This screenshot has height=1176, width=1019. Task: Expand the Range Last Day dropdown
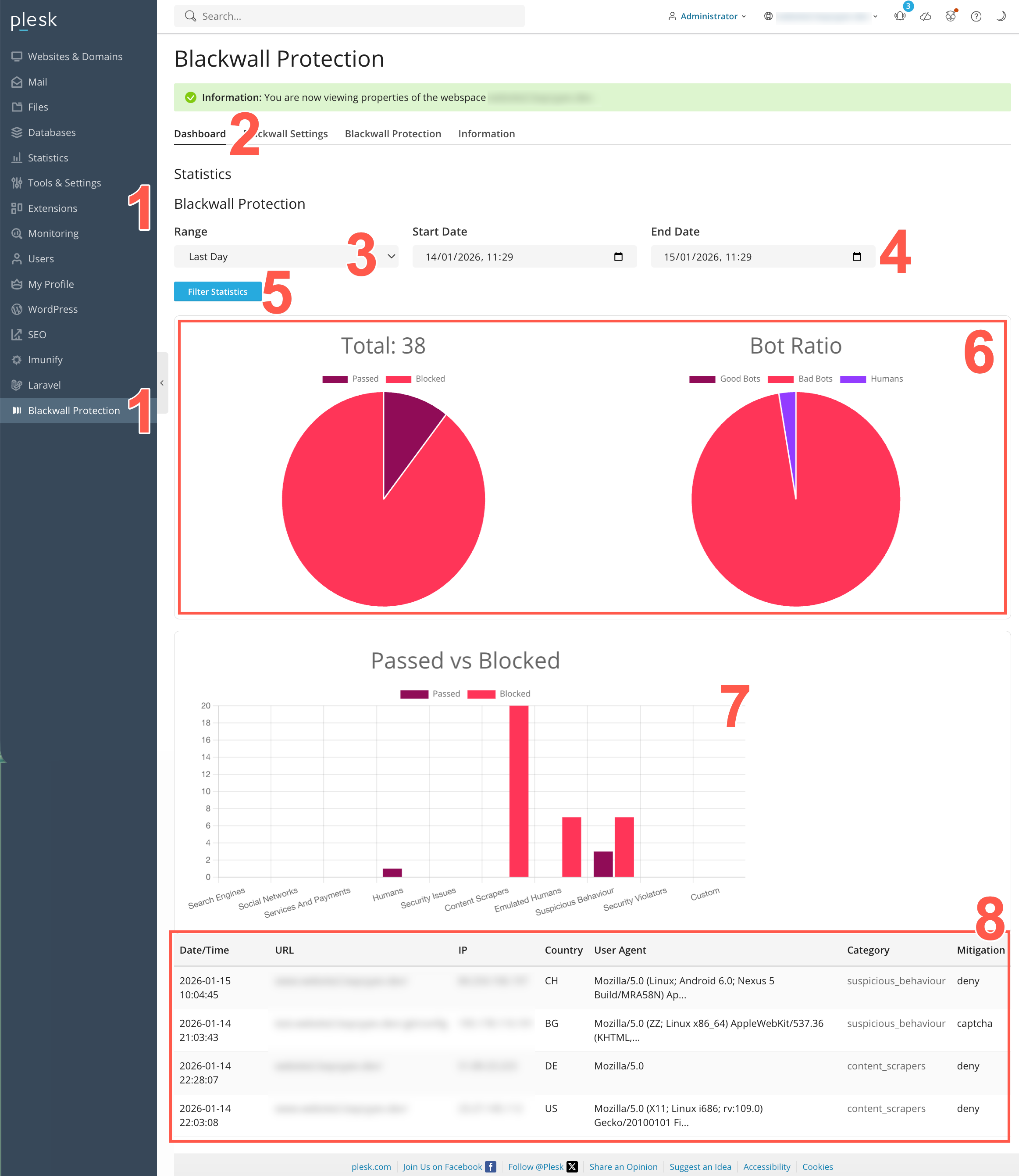(x=285, y=257)
